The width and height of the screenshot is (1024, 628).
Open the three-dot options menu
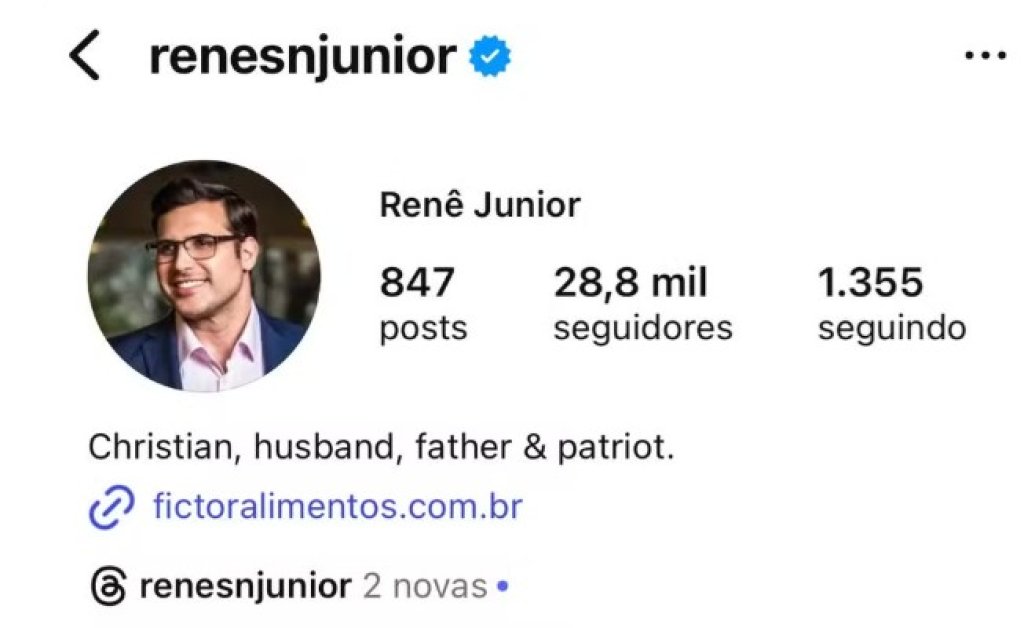[x=985, y=56]
